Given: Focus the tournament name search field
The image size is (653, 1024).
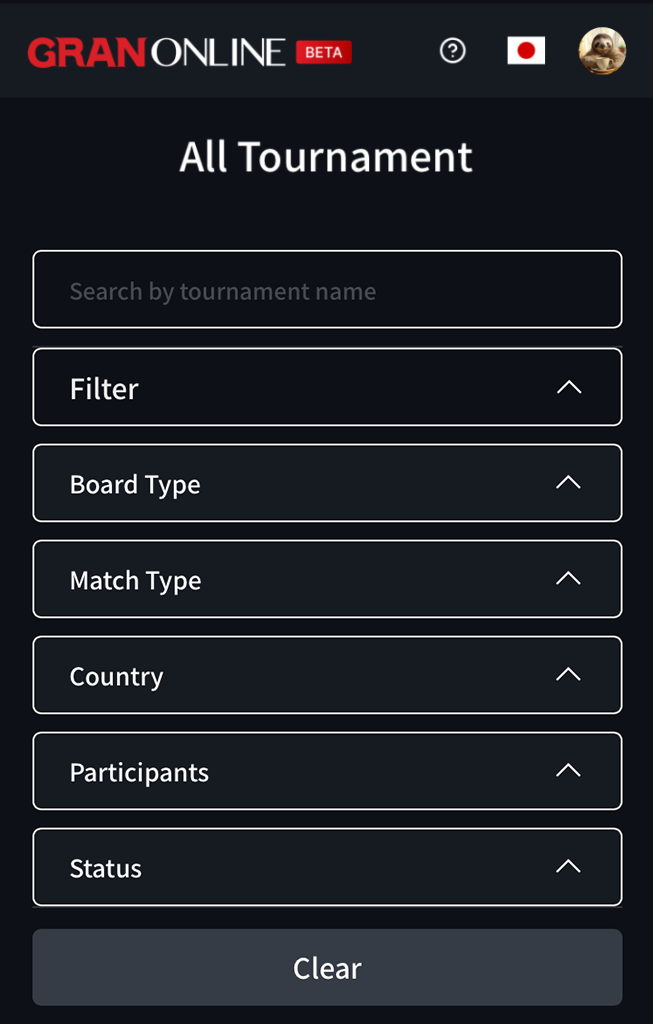Looking at the screenshot, I should [327, 289].
